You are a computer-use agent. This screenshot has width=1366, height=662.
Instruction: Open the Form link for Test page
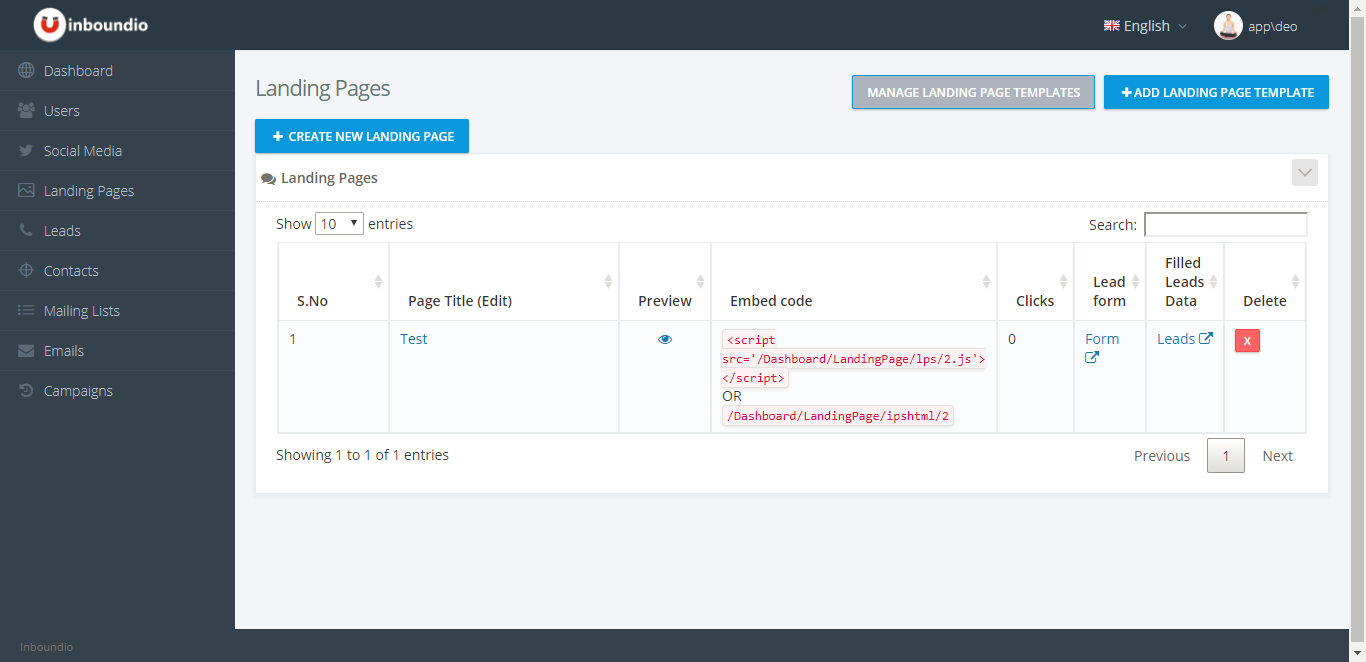(x=1102, y=339)
